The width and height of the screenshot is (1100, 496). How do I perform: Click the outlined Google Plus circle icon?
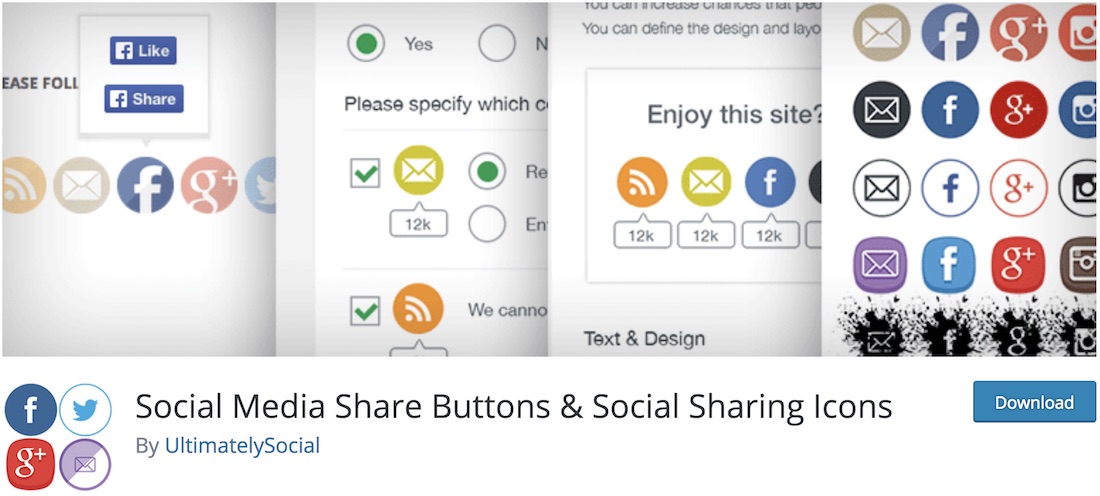pyautogui.click(x=1019, y=187)
